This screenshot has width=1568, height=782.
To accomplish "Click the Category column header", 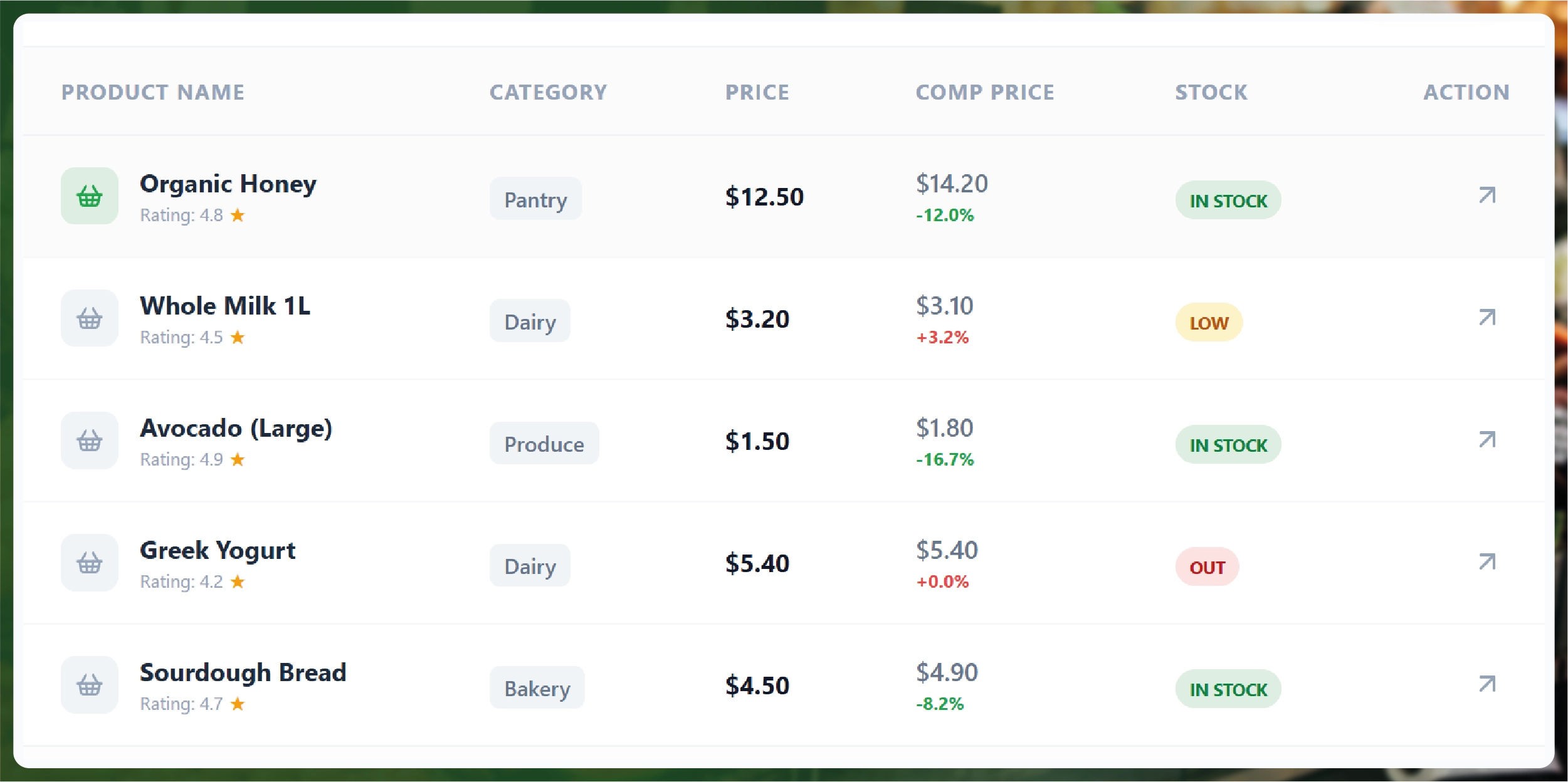I will point(548,92).
